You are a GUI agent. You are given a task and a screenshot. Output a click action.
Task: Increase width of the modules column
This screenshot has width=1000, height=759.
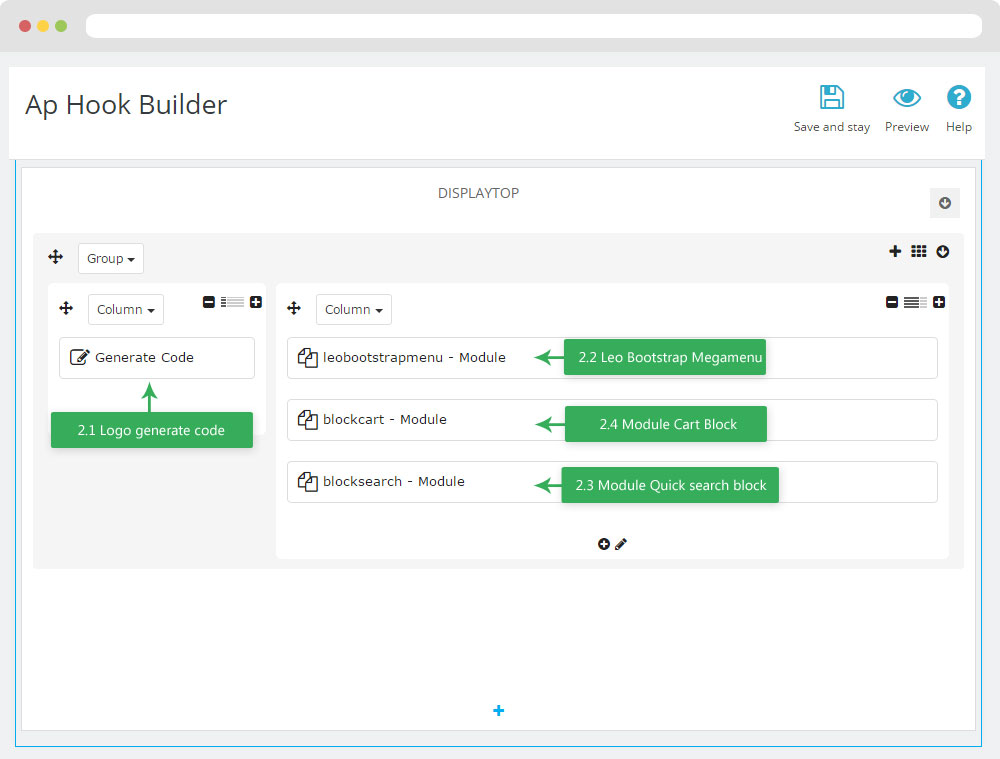click(939, 302)
